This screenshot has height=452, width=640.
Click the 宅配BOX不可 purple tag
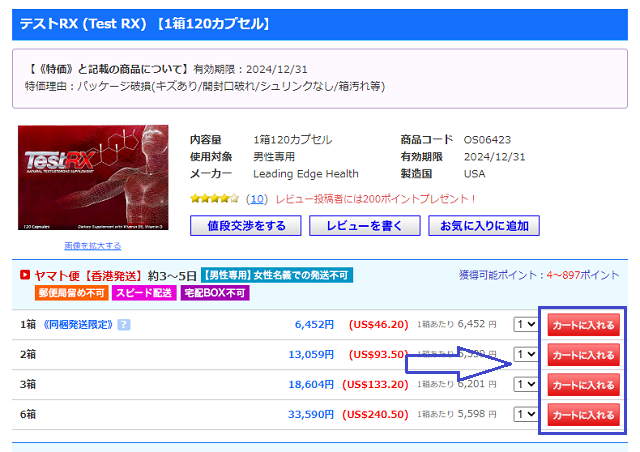[x=215, y=293]
